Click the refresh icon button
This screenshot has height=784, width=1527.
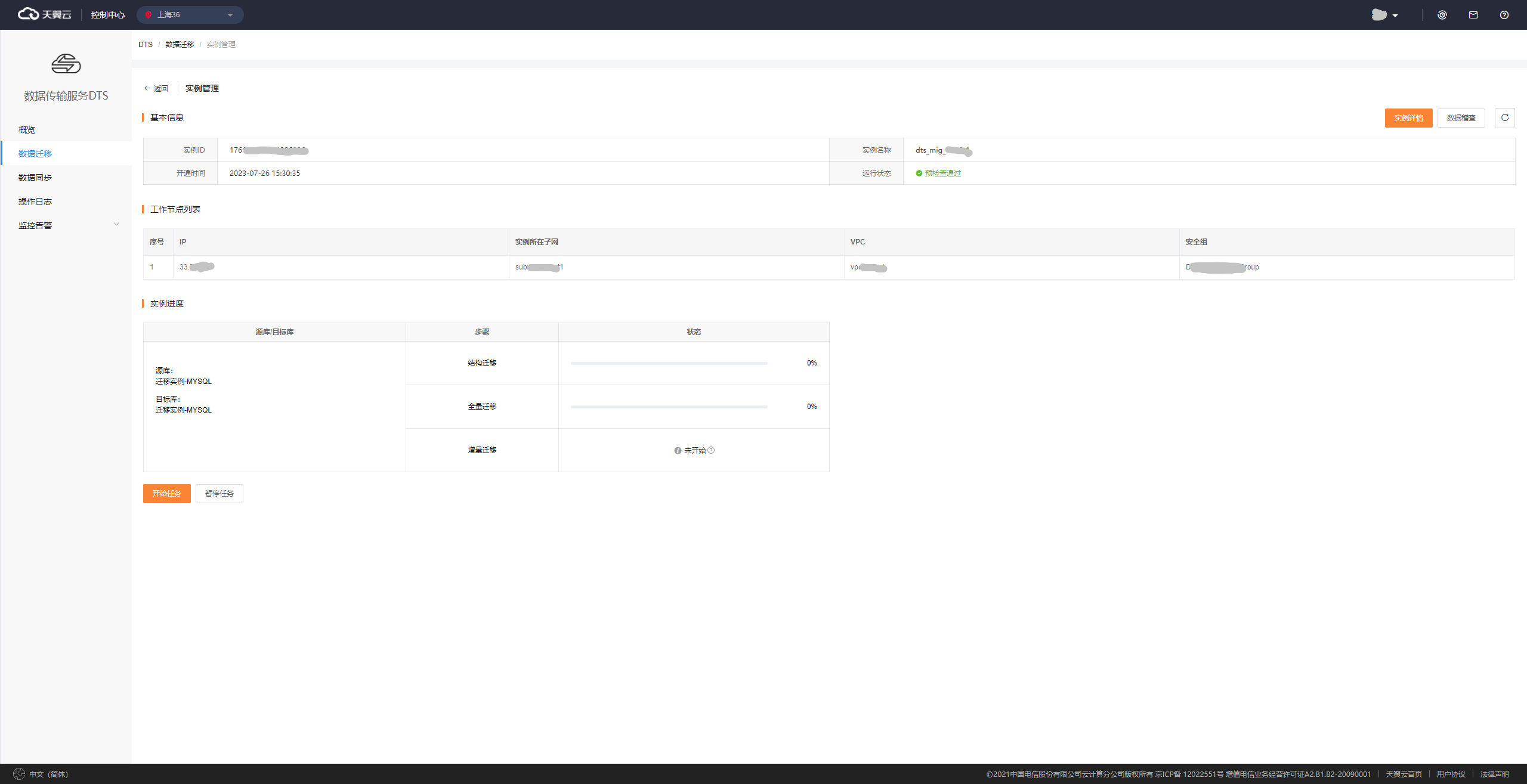coord(1504,117)
